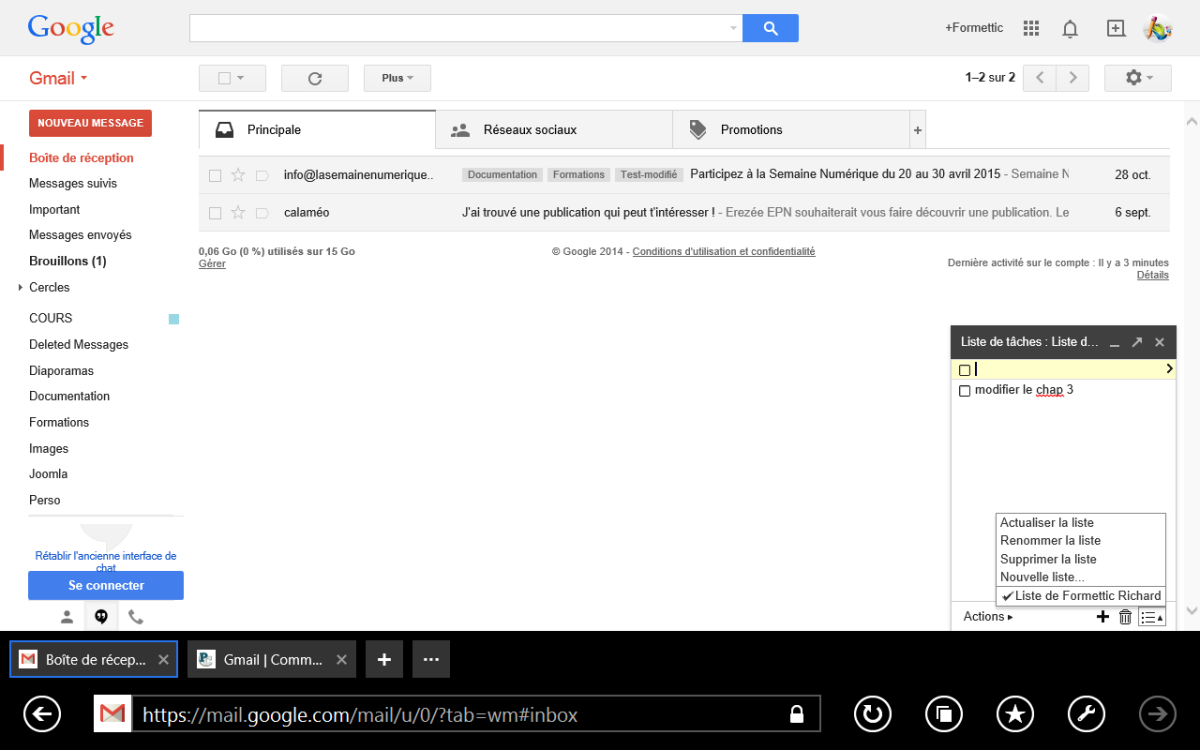Compose with the Nouveau message button

coord(90,123)
